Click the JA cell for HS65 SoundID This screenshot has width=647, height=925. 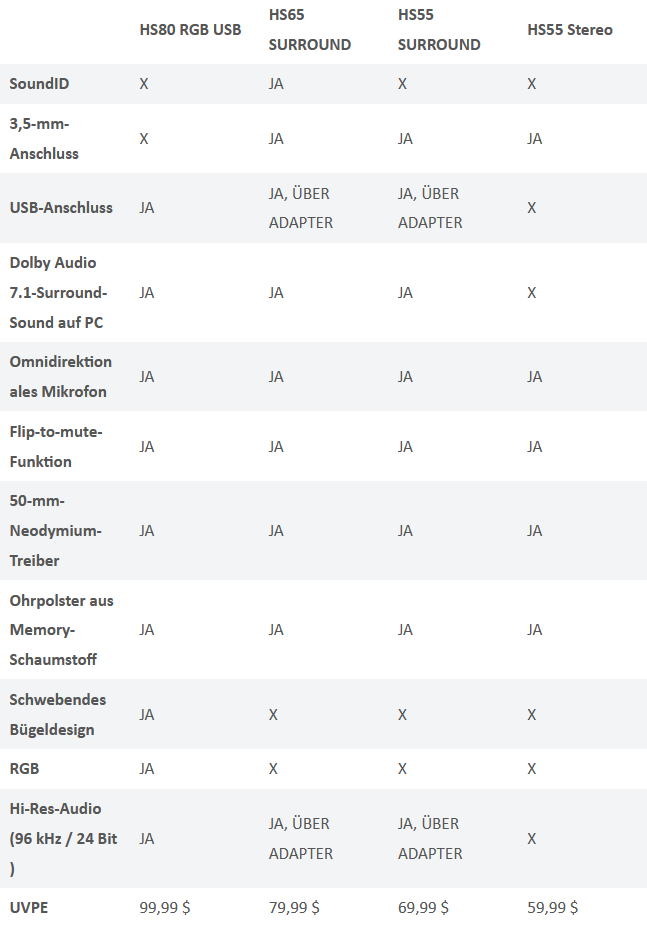click(x=276, y=84)
